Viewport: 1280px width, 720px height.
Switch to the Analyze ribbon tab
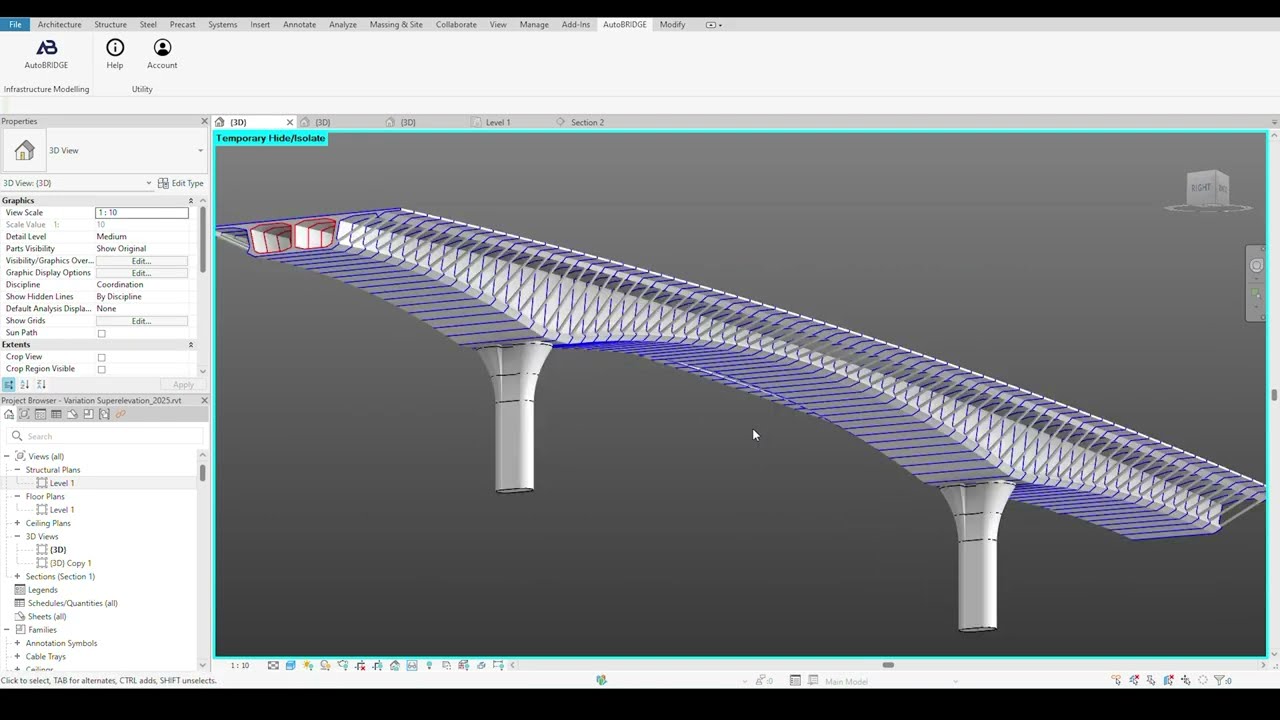pos(343,24)
